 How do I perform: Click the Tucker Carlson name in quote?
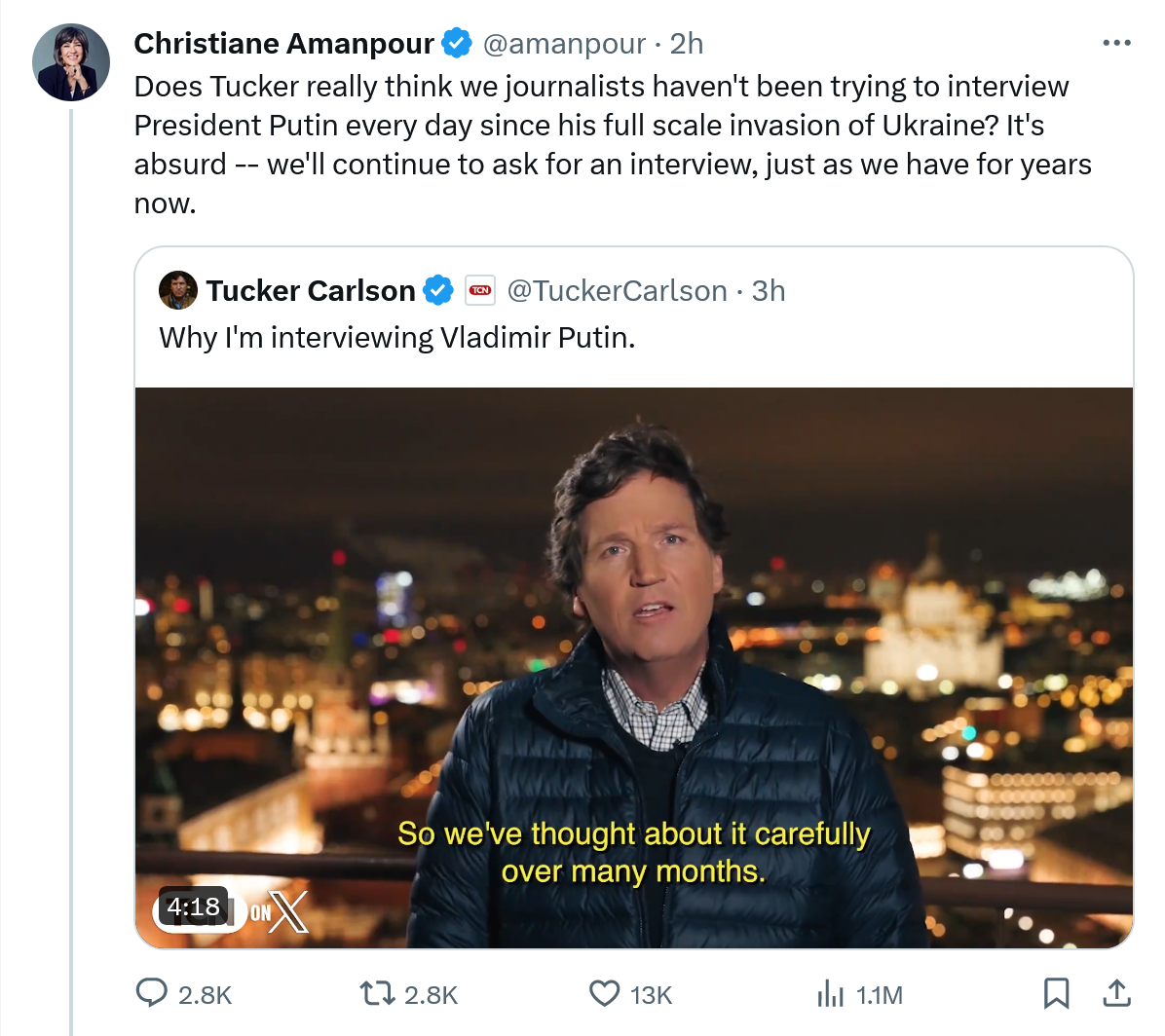click(311, 290)
